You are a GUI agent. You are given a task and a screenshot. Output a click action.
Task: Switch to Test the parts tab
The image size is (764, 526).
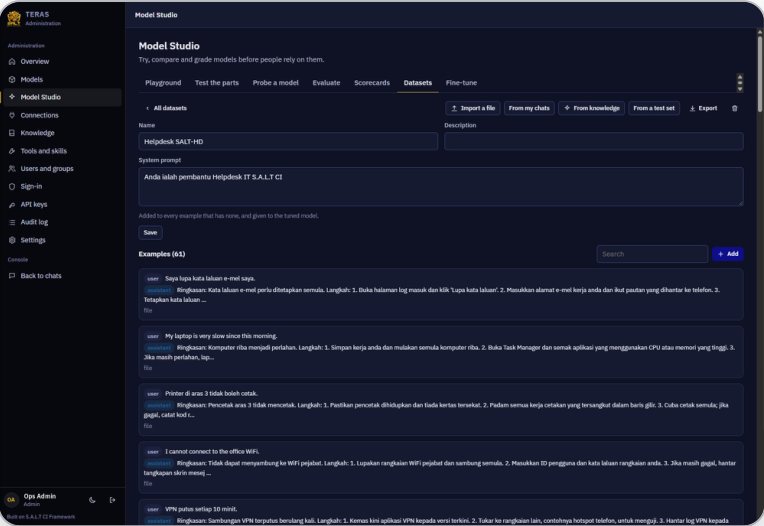[x=217, y=83]
